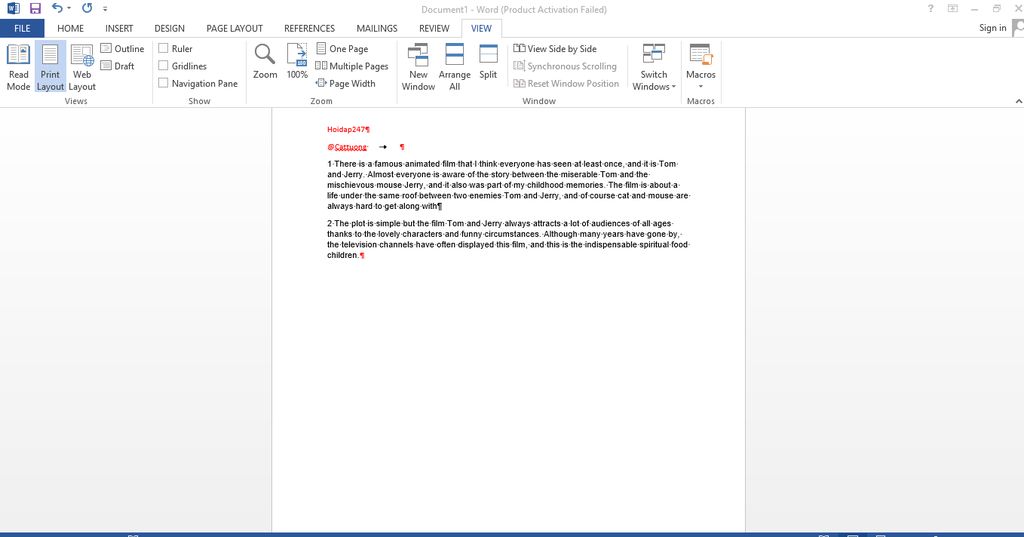Image resolution: width=1024 pixels, height=537 pixels.
Task: Fit zoom to Page Width
Action: point(345,84)
